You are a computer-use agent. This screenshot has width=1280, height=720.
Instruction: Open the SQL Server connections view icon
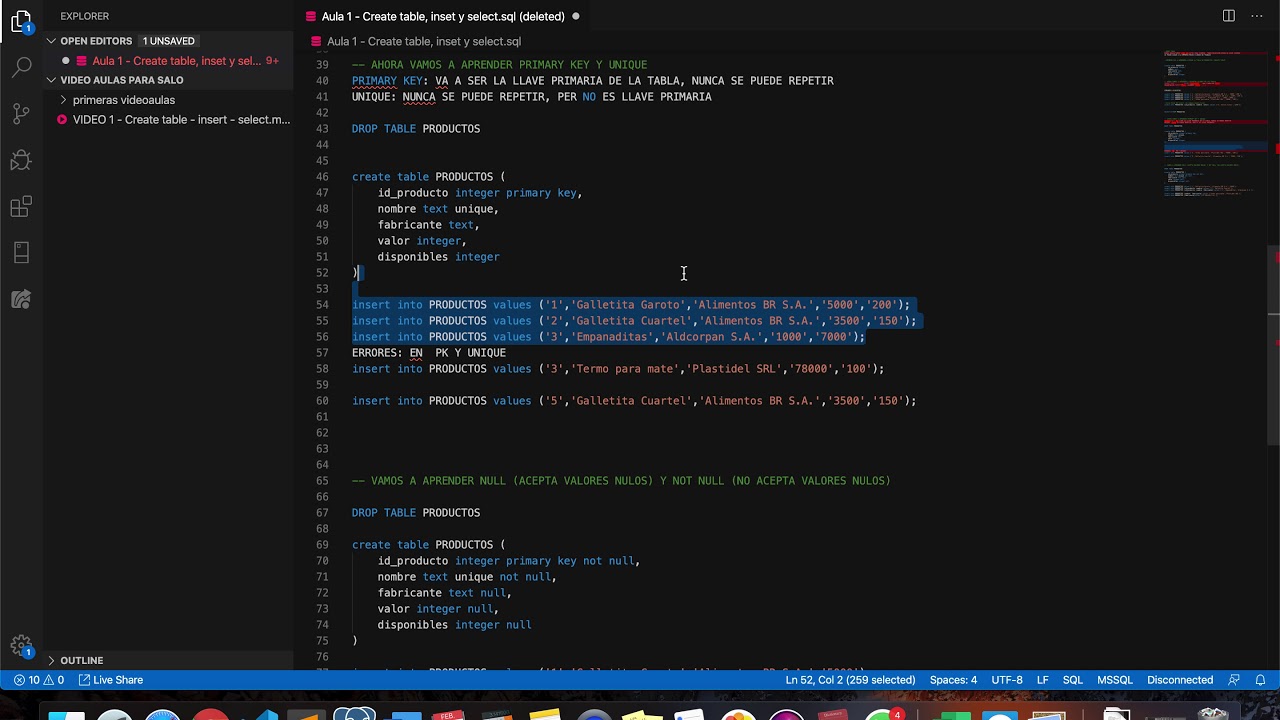pos(21,253)
